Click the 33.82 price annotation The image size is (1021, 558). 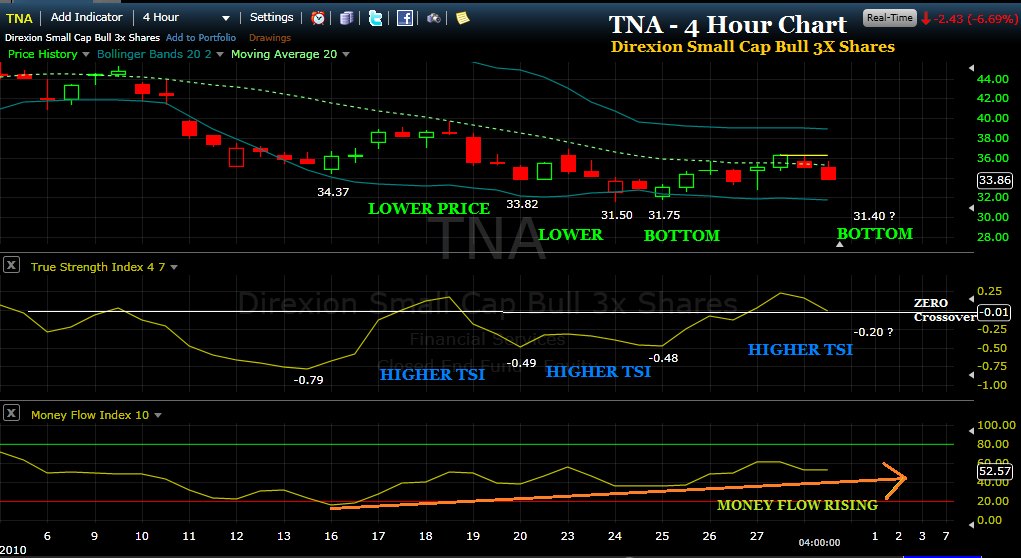(522, 204)
